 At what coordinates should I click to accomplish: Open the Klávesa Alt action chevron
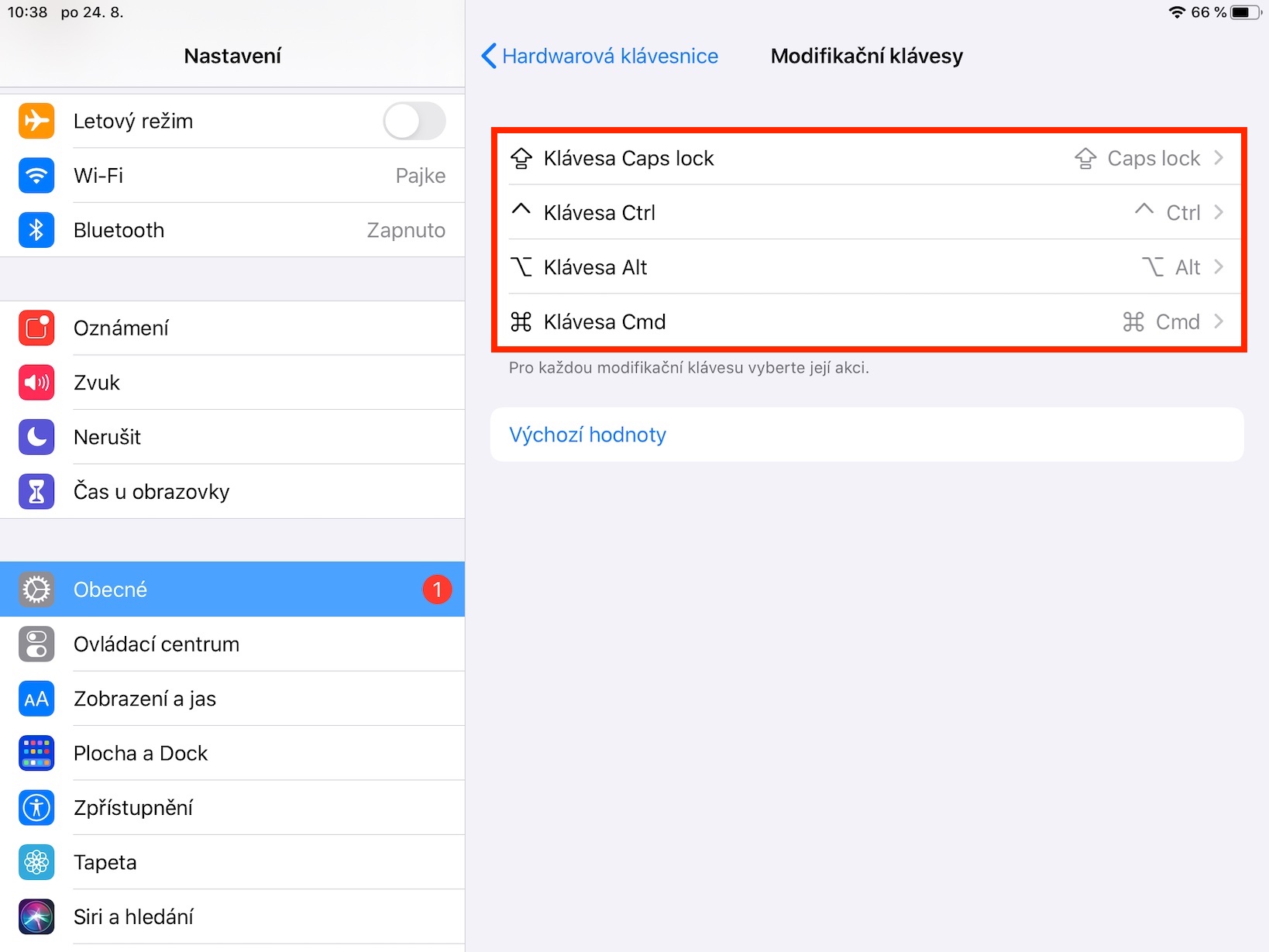(x=1219, y=267)
